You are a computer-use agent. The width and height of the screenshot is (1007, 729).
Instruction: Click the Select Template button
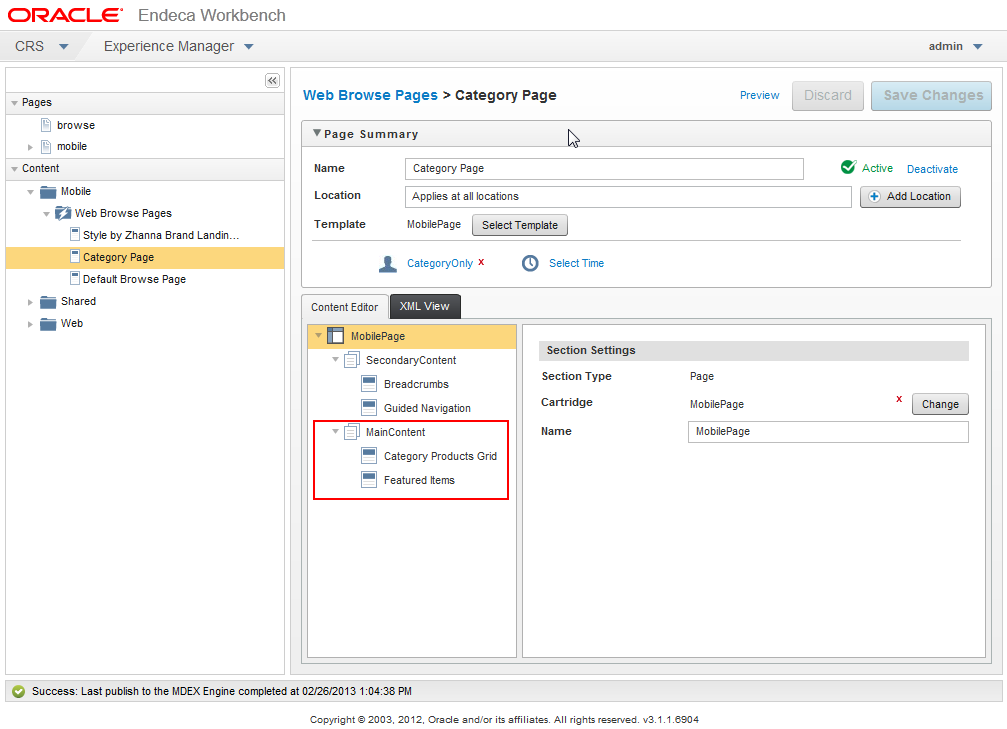(x=520, y=225)
